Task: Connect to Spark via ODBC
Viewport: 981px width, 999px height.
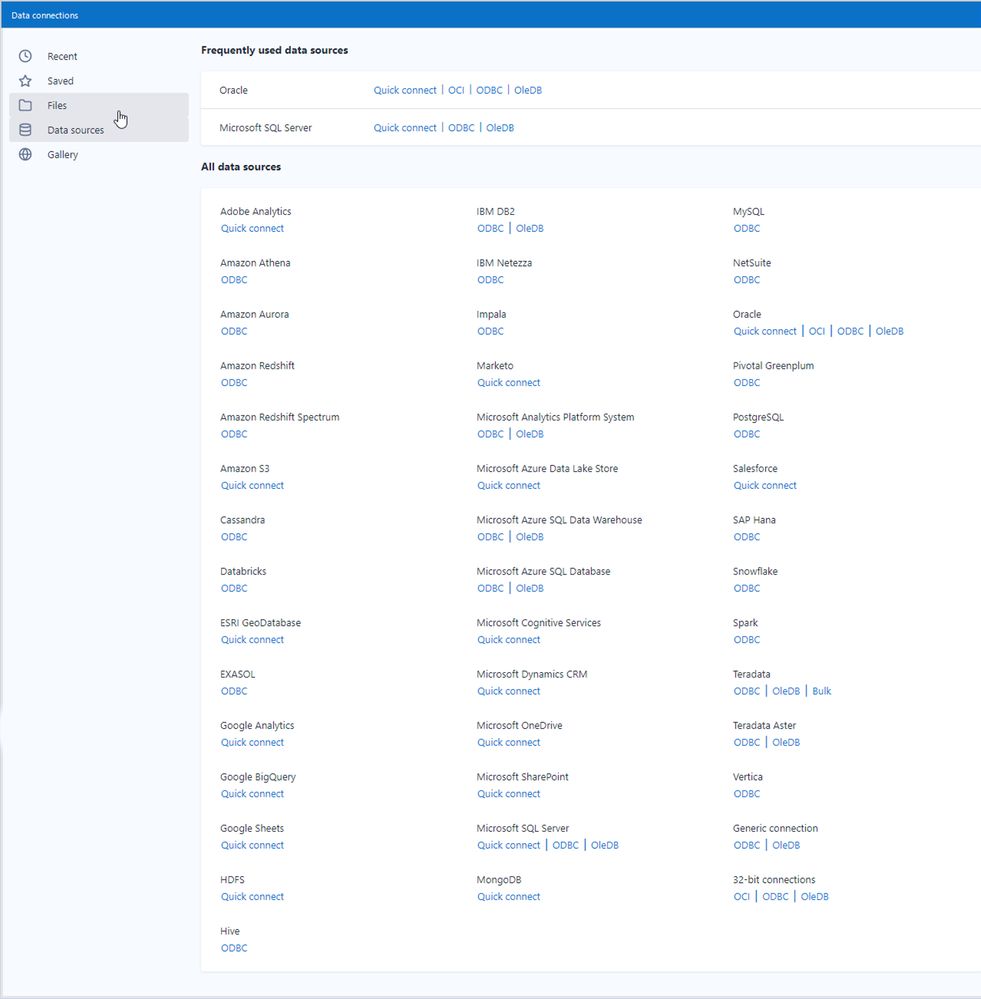Action: (747, 640)
